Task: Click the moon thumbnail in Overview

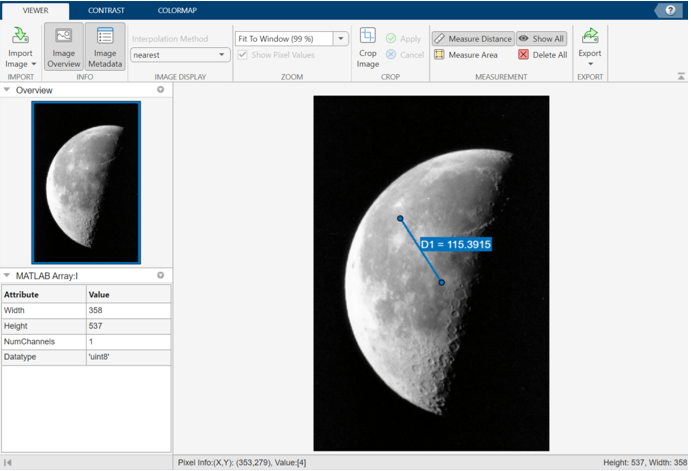Action: [86, 182]
